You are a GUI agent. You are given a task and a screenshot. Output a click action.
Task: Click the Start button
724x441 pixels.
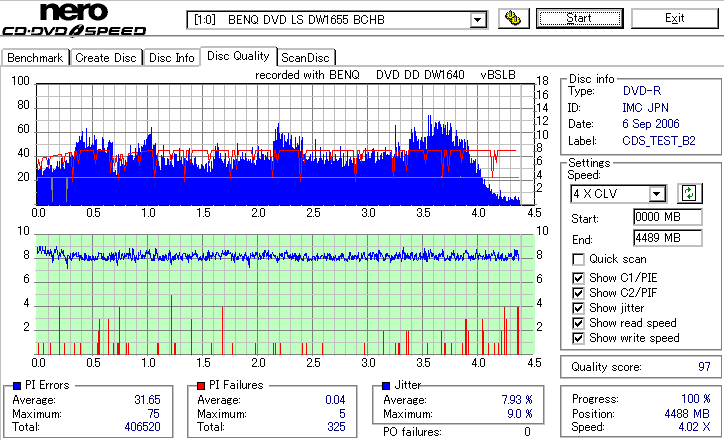coord(579,18)
